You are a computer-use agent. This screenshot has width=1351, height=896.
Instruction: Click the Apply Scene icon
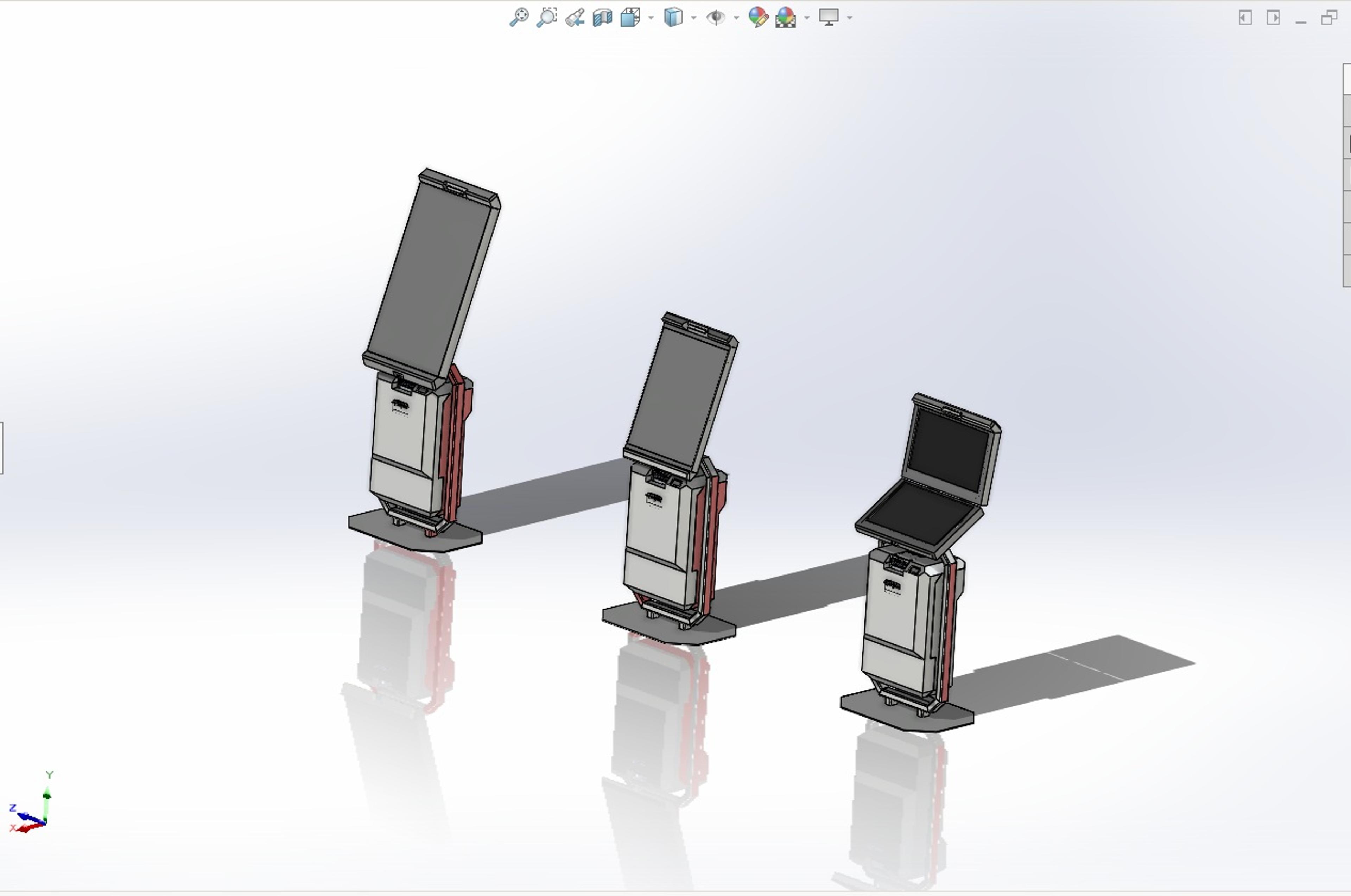[786, 18]
